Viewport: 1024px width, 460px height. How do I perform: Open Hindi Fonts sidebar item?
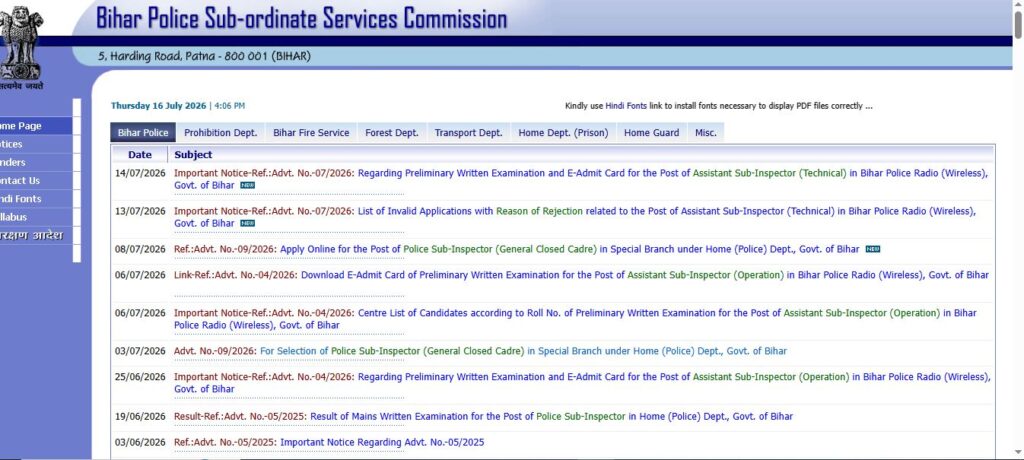coord(36,199)
